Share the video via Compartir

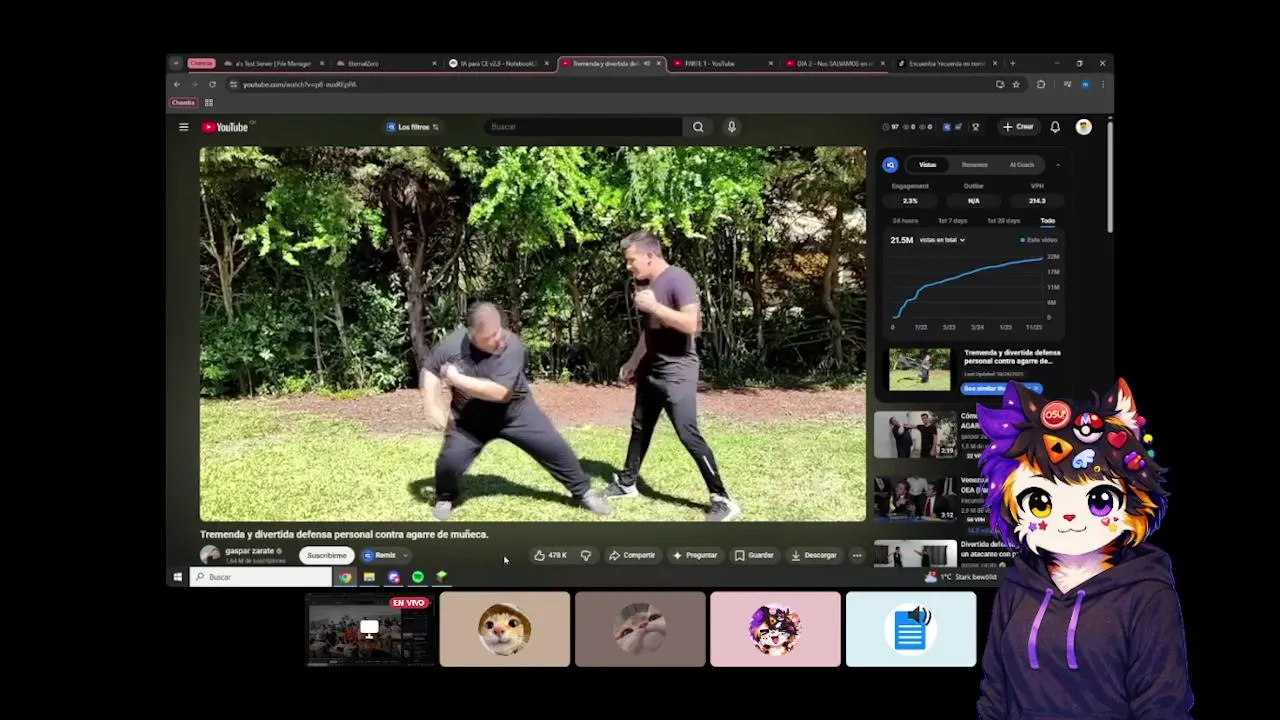click(x=632, y=555)
